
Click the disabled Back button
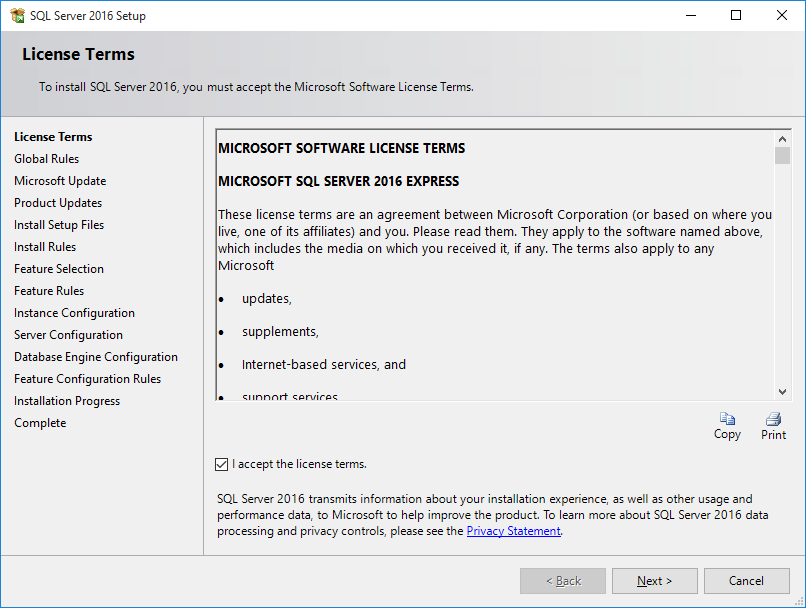coord(562,580)
